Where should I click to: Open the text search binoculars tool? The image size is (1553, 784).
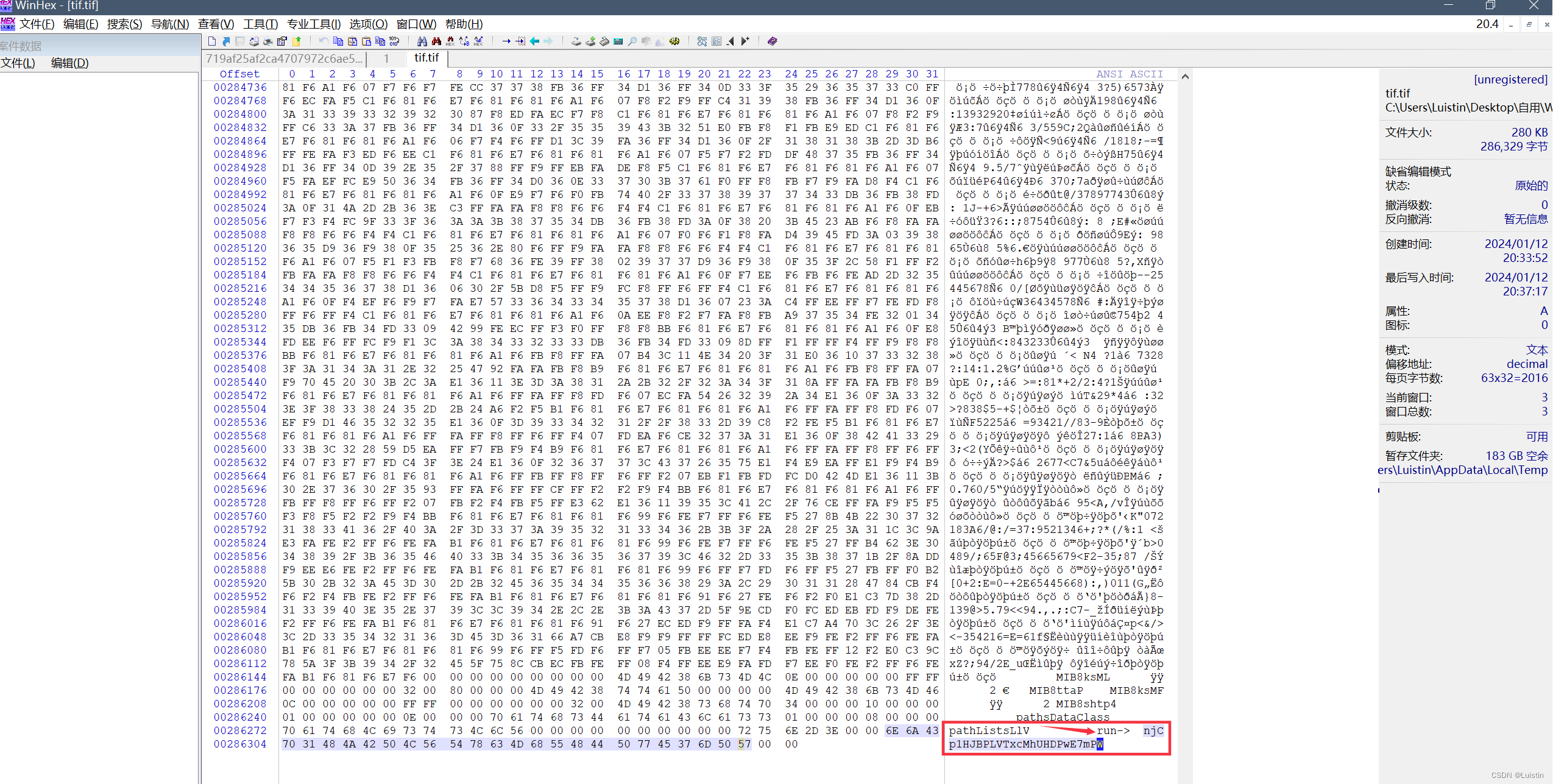[422, 41]
